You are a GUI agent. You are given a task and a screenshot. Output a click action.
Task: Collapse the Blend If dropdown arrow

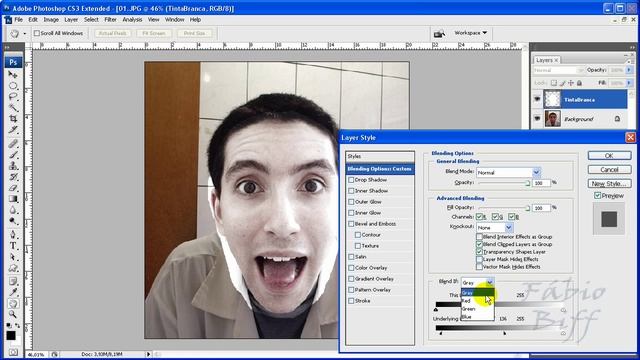pyautogui.click(x=490, y=282)
